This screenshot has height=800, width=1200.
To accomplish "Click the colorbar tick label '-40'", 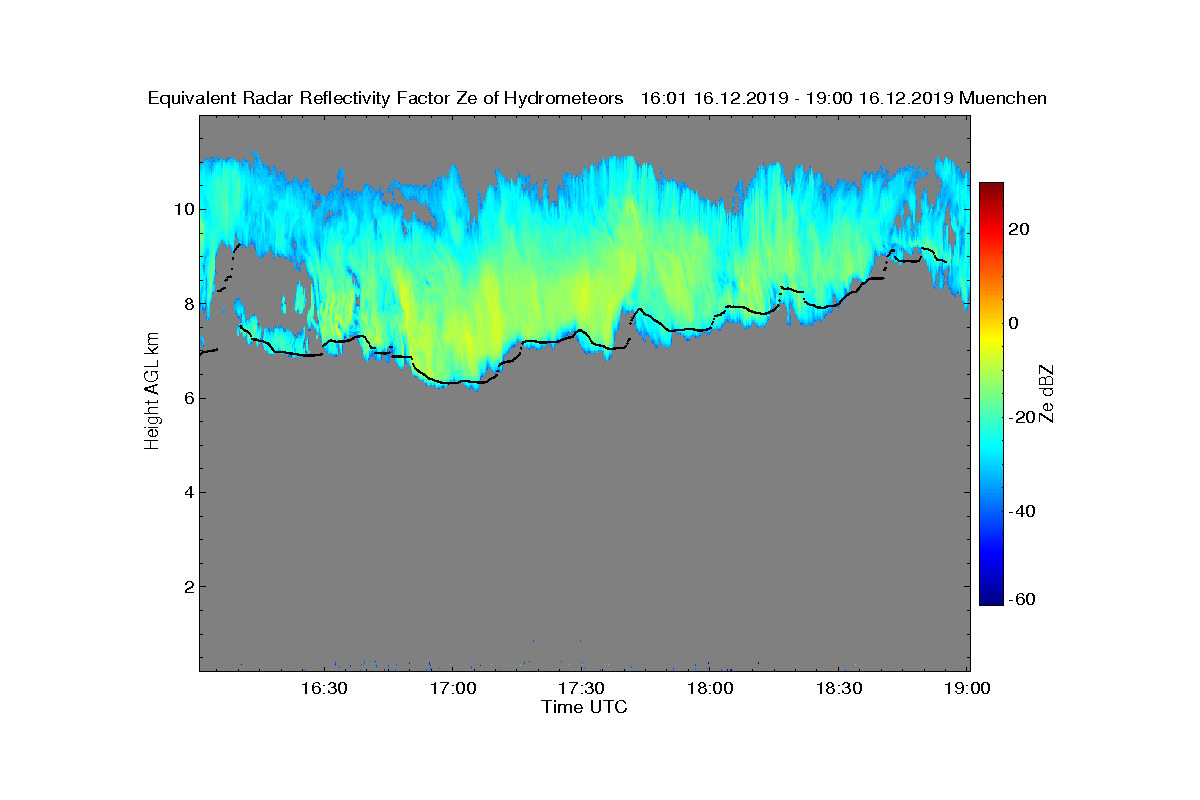I will (x=1023, y=511).
